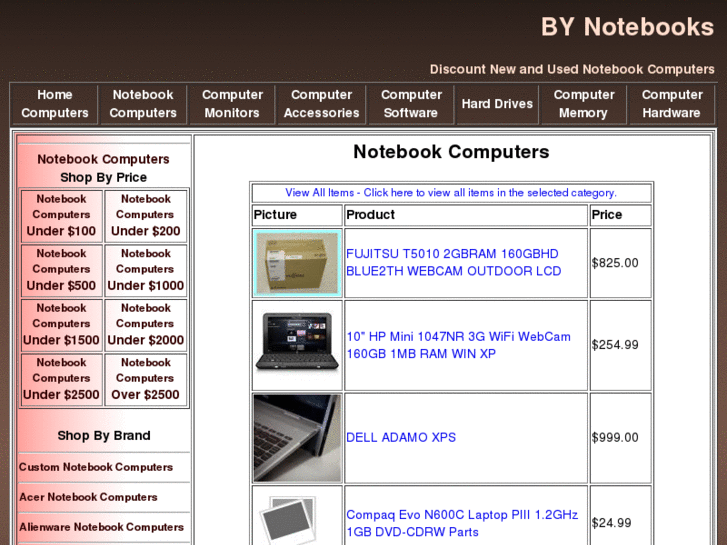Click the $254.99 price cell
Viewport: 727px width, 545px height.
point(620,345)
